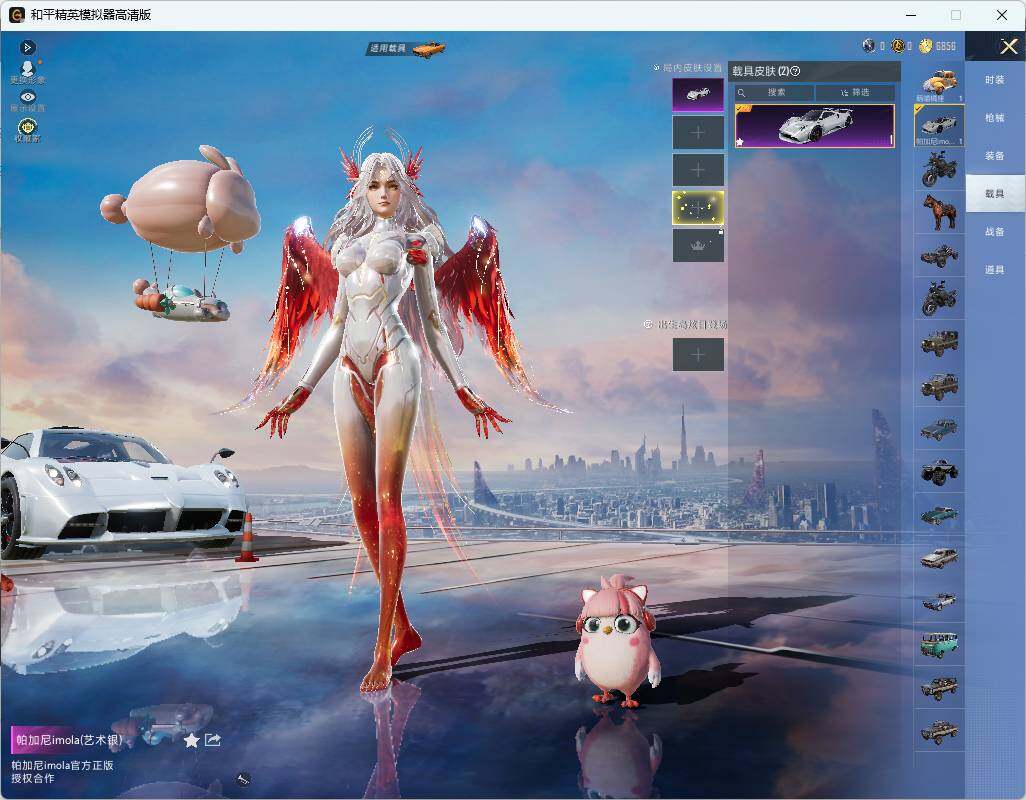Image resolution: width=1026 pixels, height=800 pixels.
Task: Select the teal-and-white minibus icon
Action: click(x=940, y=644)
